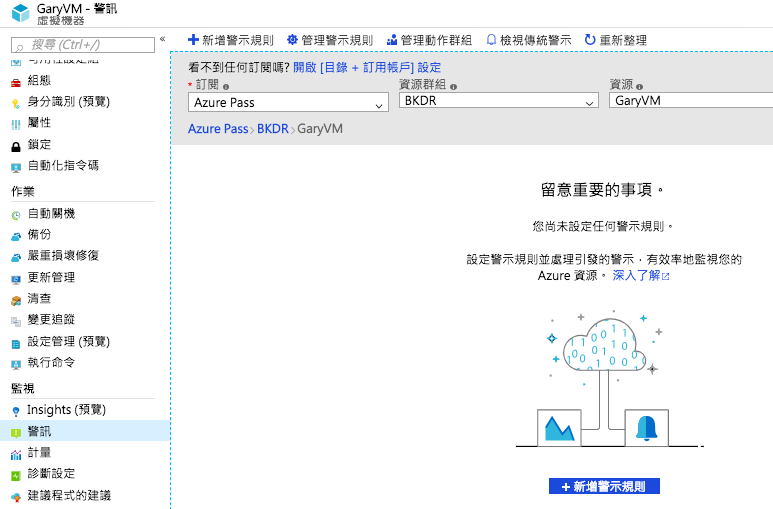Click the box icon beside 清查
This screenshot has width=773, height=509.
click(x=16, y=300)
